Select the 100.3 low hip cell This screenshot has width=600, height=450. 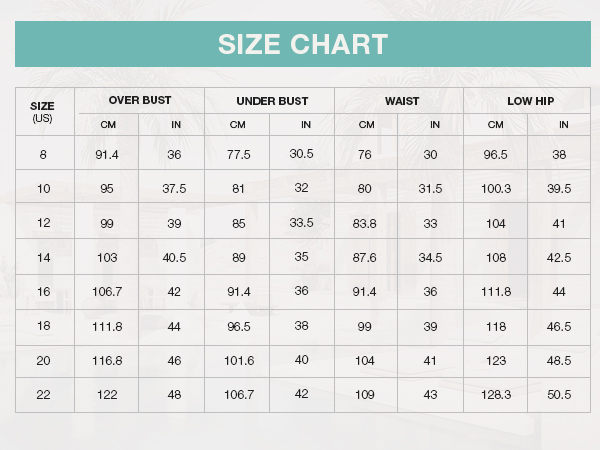pos(496,189)
